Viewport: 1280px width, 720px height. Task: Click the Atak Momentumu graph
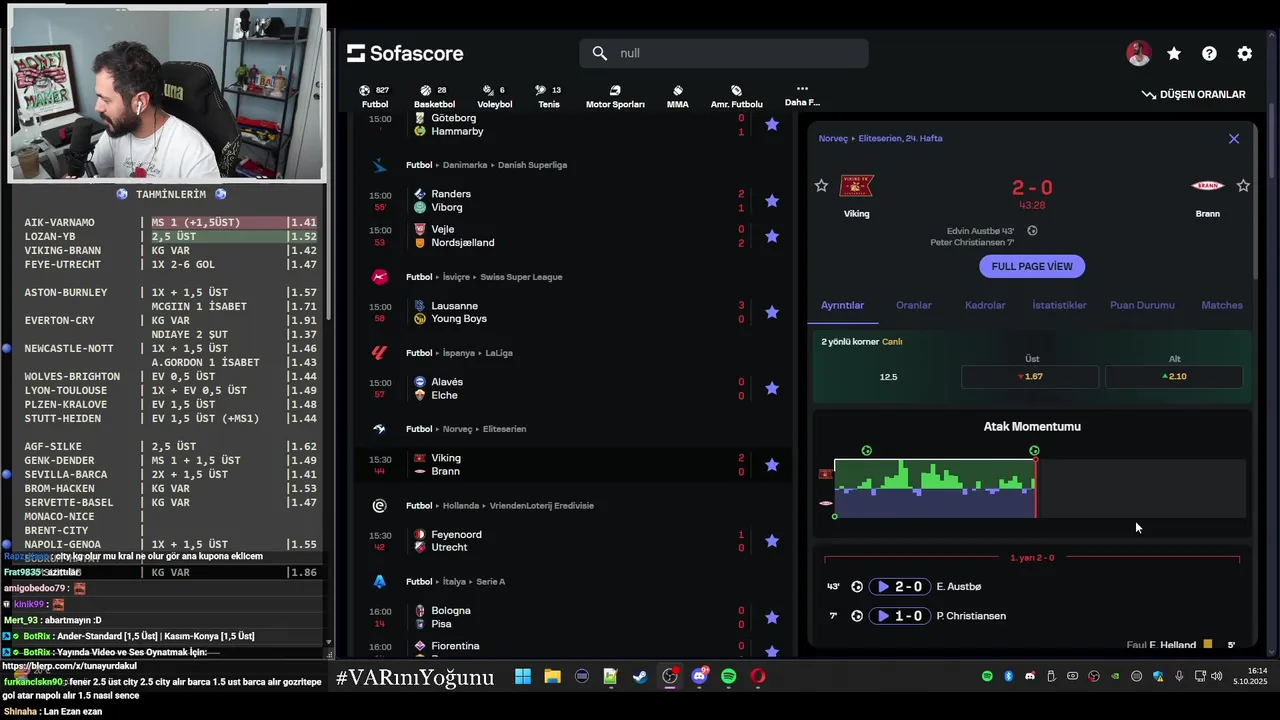click(1040, 488)
